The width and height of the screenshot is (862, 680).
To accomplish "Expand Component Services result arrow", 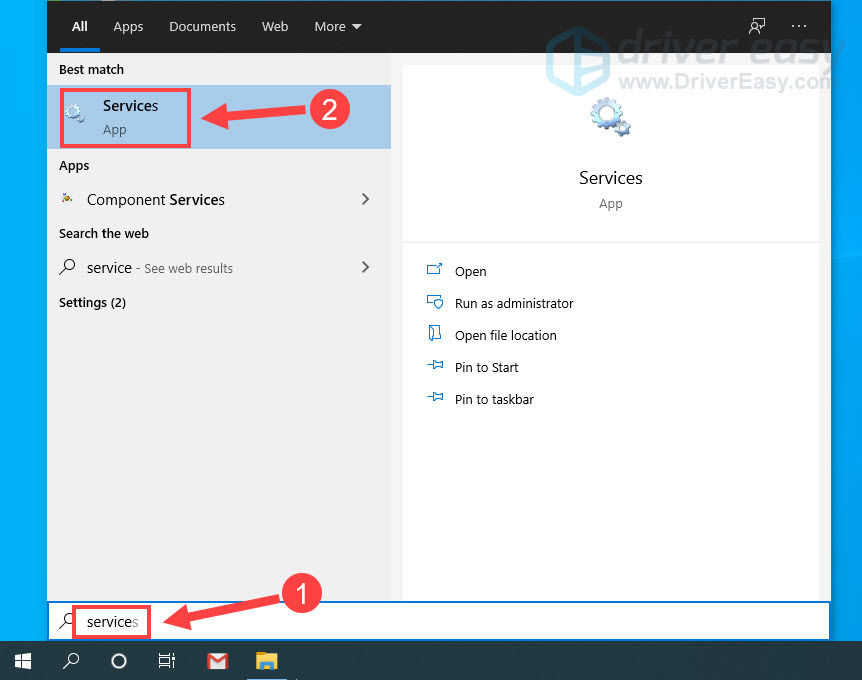I will click(365, 199).
